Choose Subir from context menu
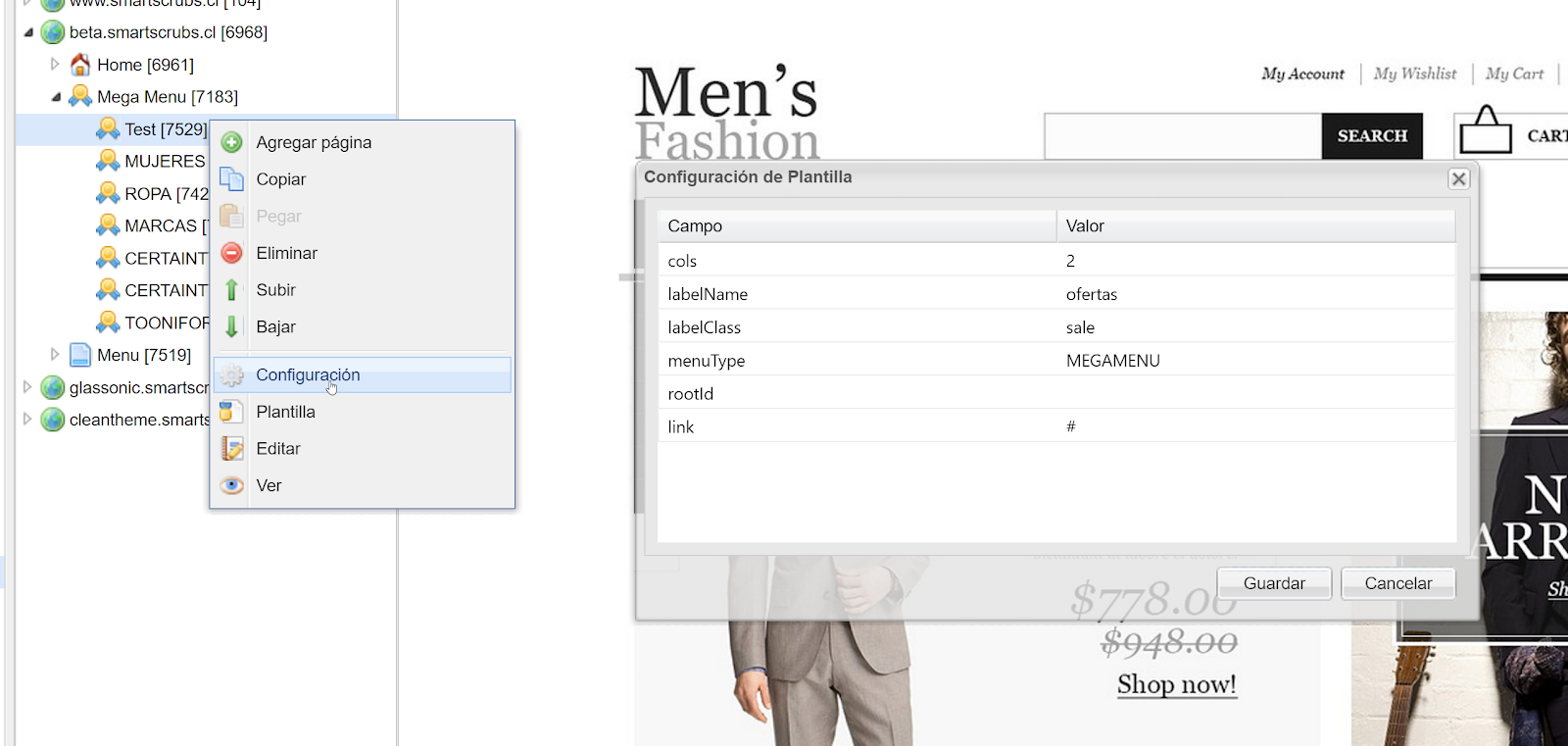 pyautogui.click(x=363, y=290)
